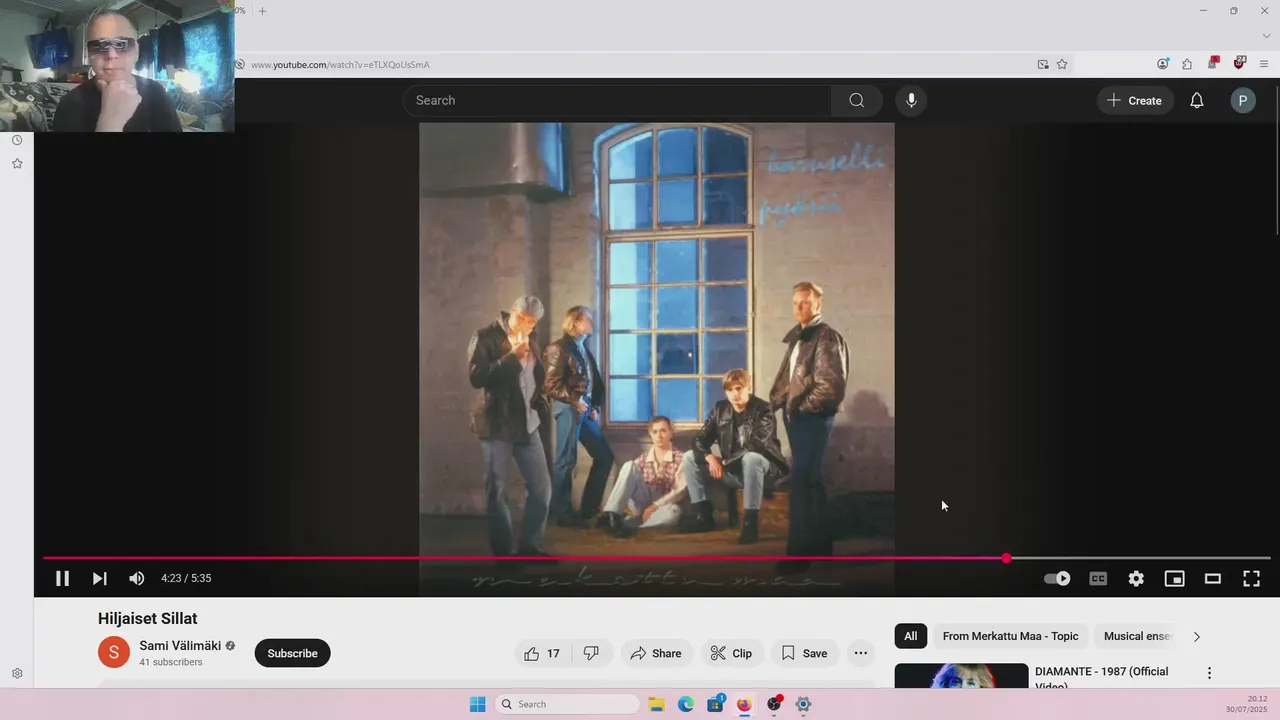Select the All filter chip

click(910, 636)
